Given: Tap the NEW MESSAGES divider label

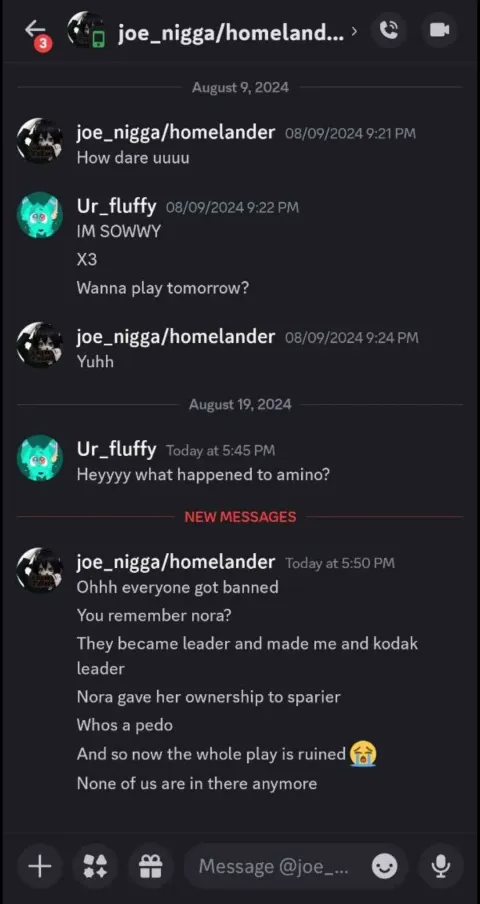Looking at the screenshot, I should pos(240,517).
